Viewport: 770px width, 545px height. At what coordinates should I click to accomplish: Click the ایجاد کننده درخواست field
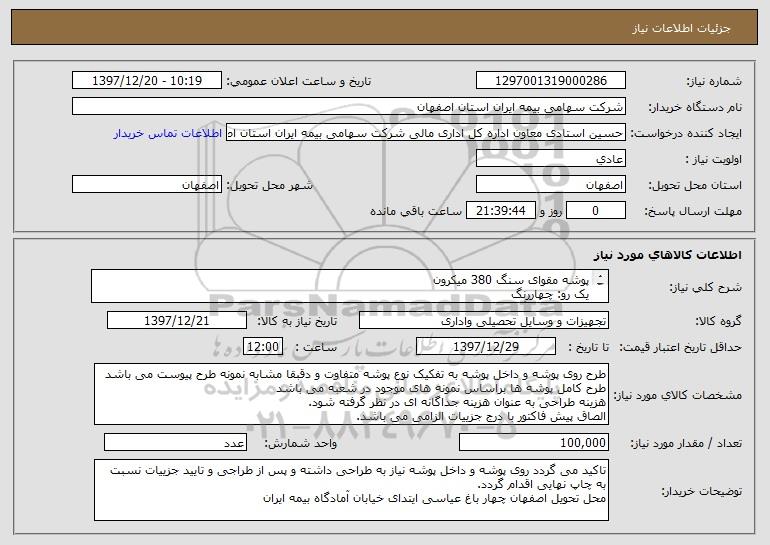tap(426, 133)
